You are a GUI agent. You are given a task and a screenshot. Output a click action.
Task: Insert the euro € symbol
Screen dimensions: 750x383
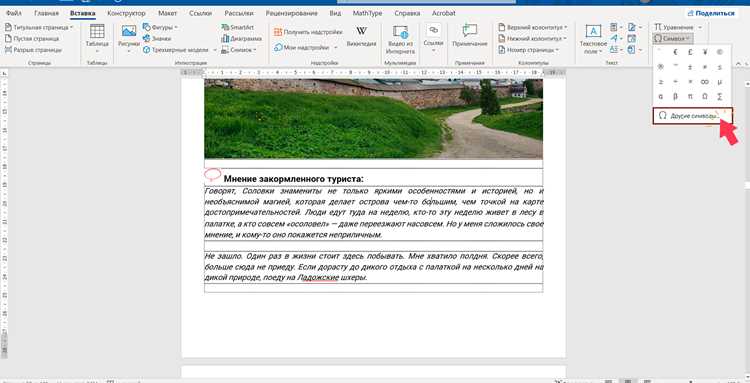pyautogui.click(x=675, y=52)
